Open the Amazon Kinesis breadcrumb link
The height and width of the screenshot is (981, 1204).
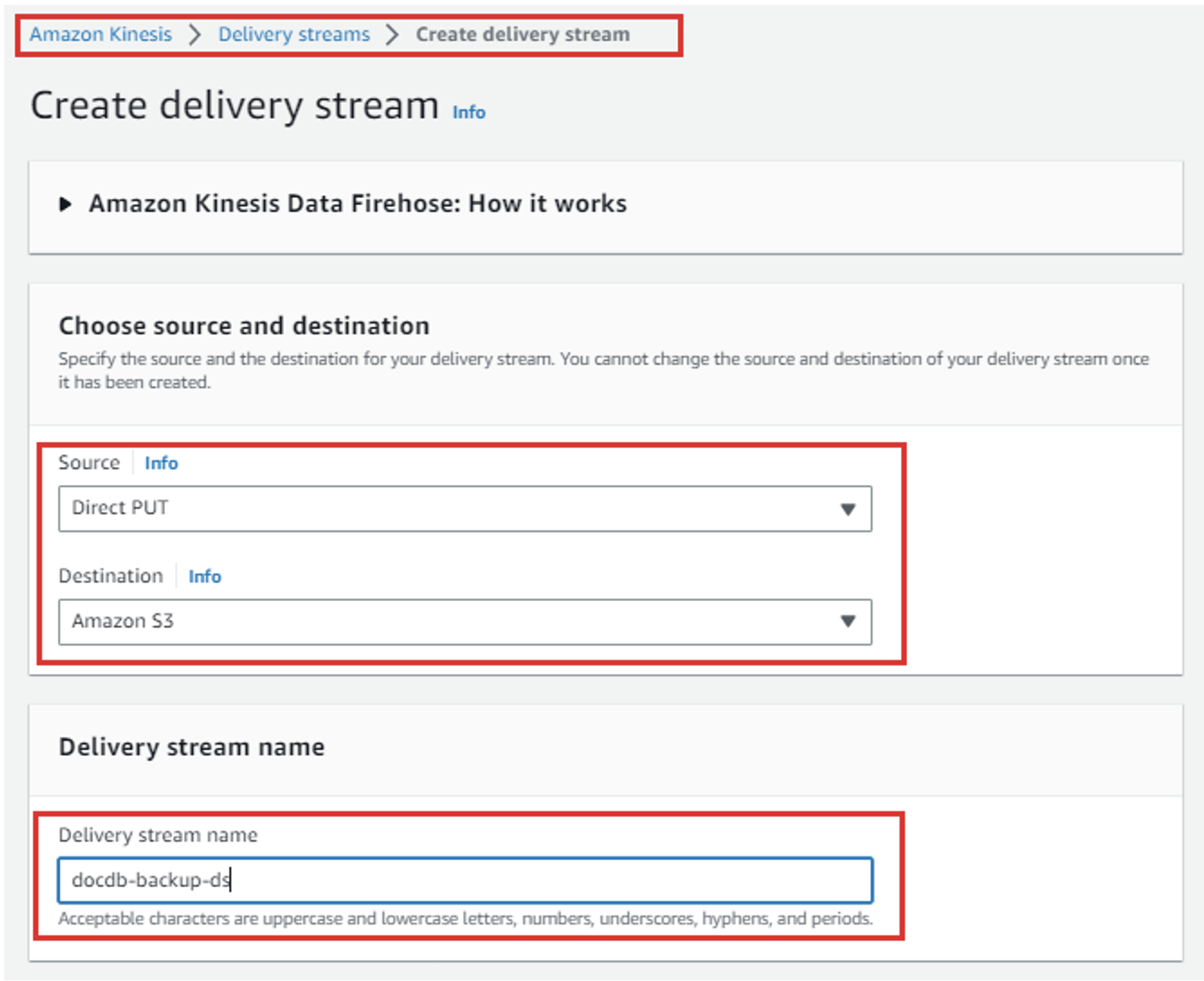coord(101,35)
